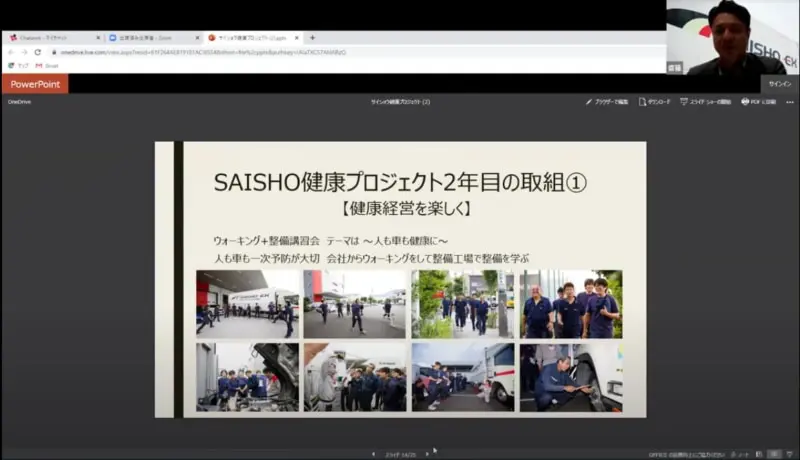Click the Office improvement feedback link
The image size is (800, 460).
686,454
